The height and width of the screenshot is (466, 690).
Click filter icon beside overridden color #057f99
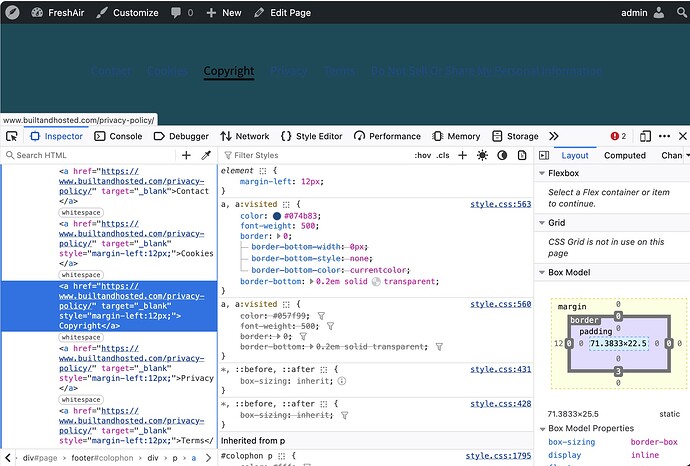point(321,316)
